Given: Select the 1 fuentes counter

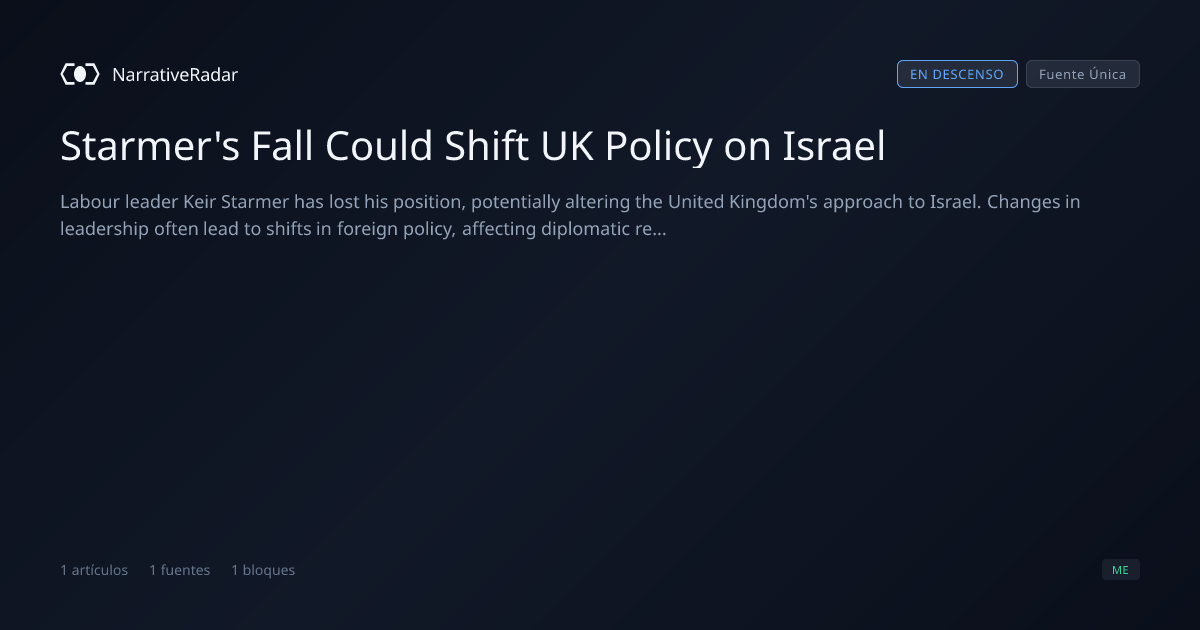Looking at the screenshot, I should click(180, 570).
